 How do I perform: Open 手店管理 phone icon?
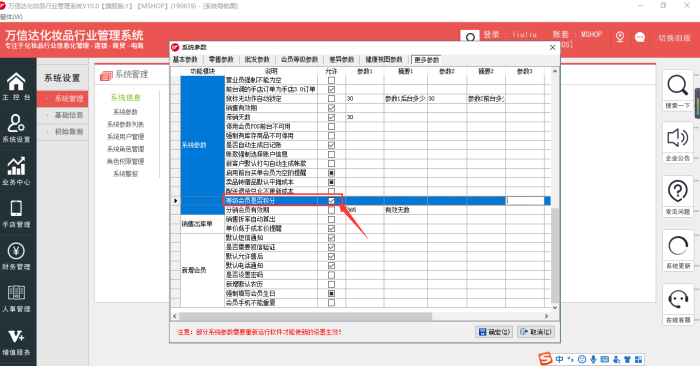[16, 208]
